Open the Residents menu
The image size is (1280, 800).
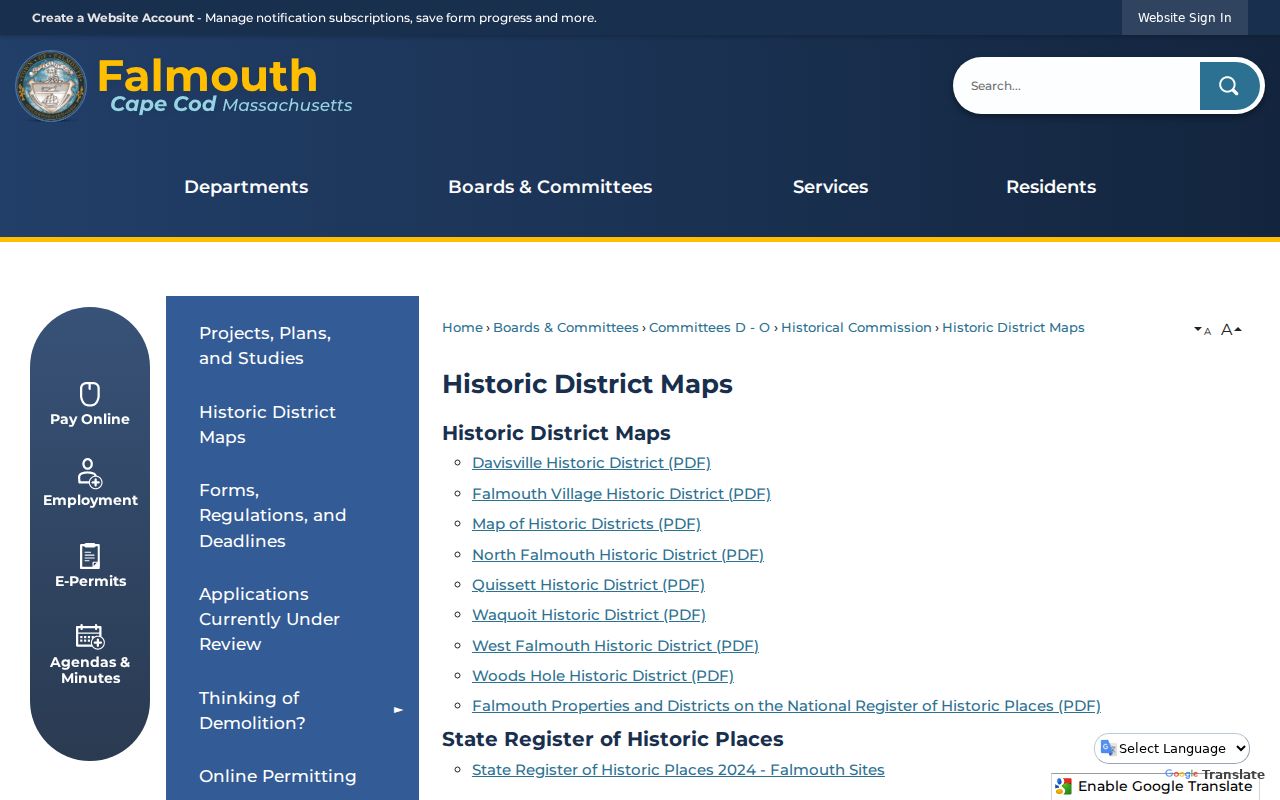(1051, 187)
